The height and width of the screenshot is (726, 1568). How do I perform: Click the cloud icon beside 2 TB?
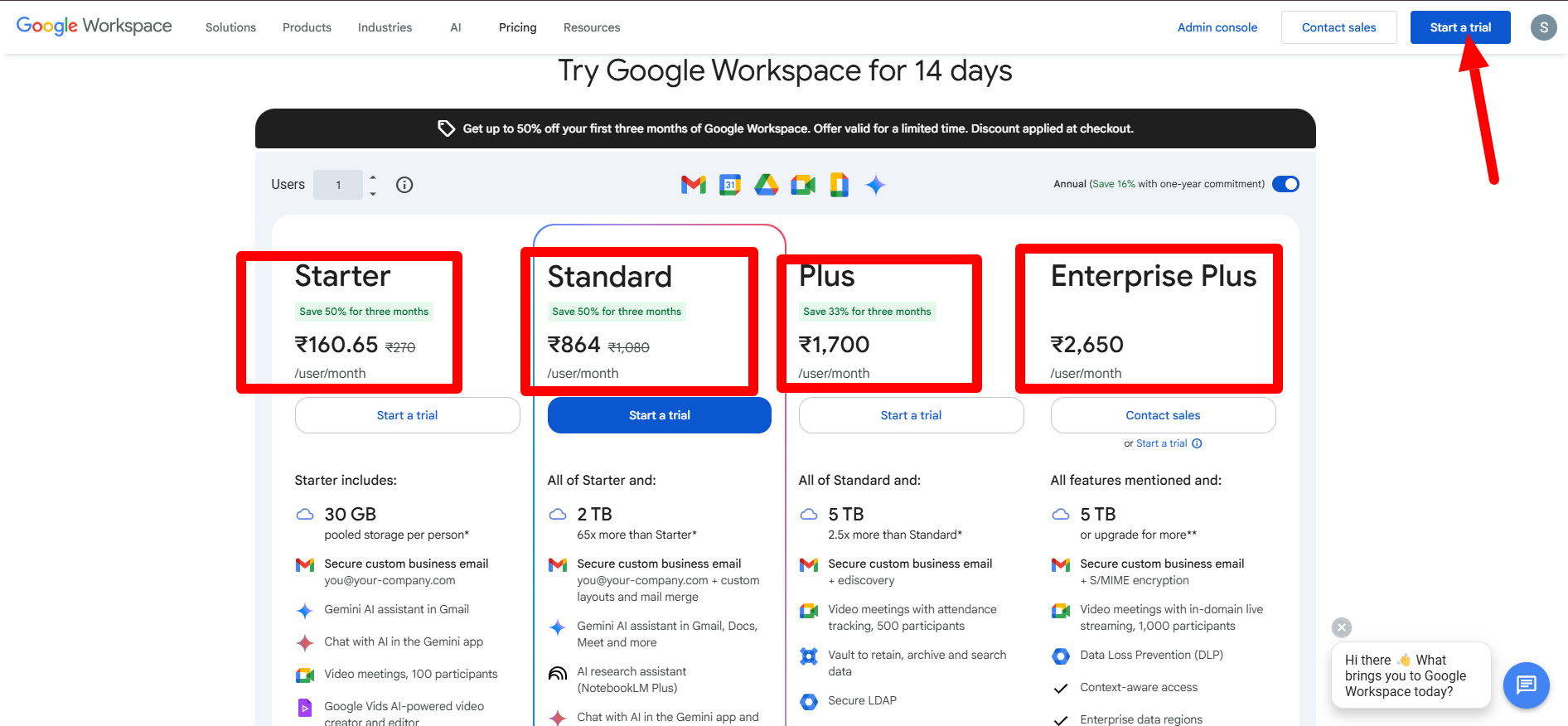click(x=558, y=514)
